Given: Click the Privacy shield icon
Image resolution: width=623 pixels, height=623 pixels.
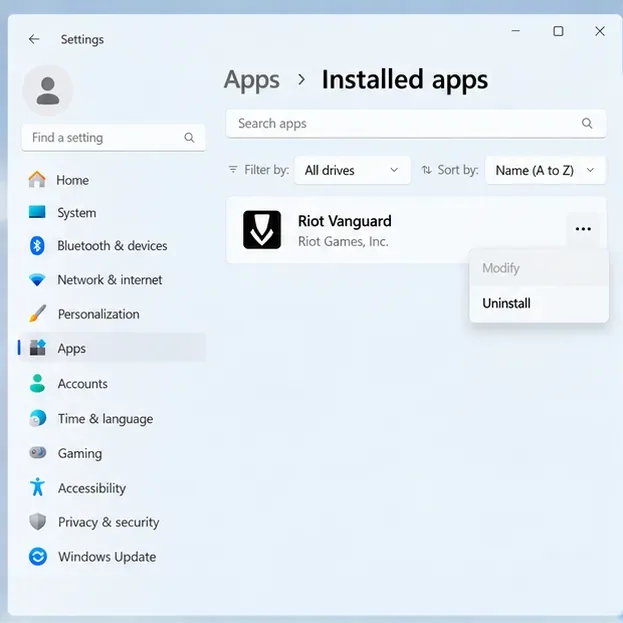Looking at the screenshot, I should [38, 522].
